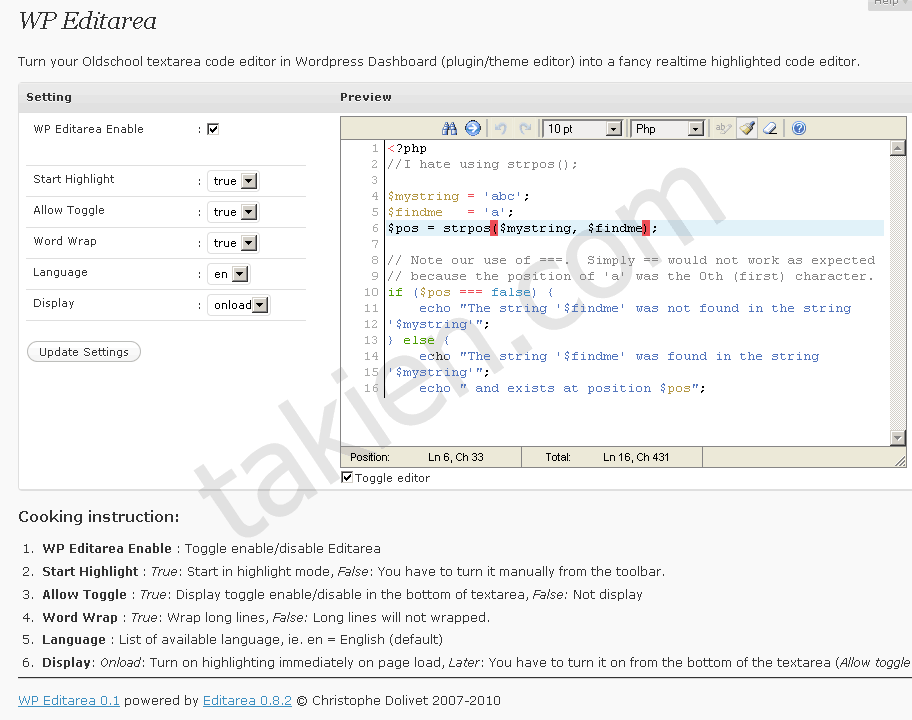Click the editor resize grip corner
Screen dimensions: 912x720
pyautogui.click(x=900, y=461)
